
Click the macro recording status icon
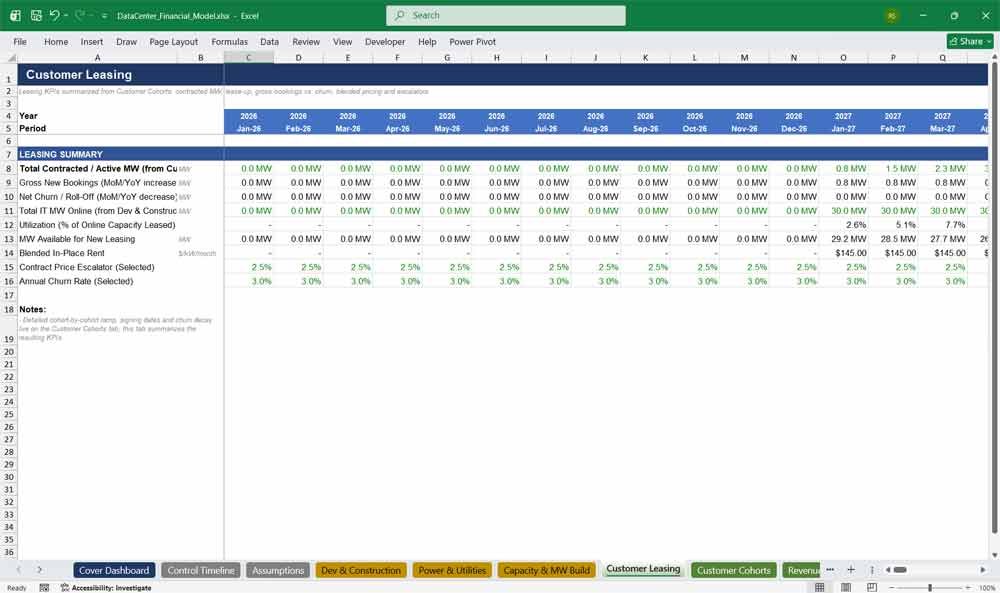coord(44,587)
